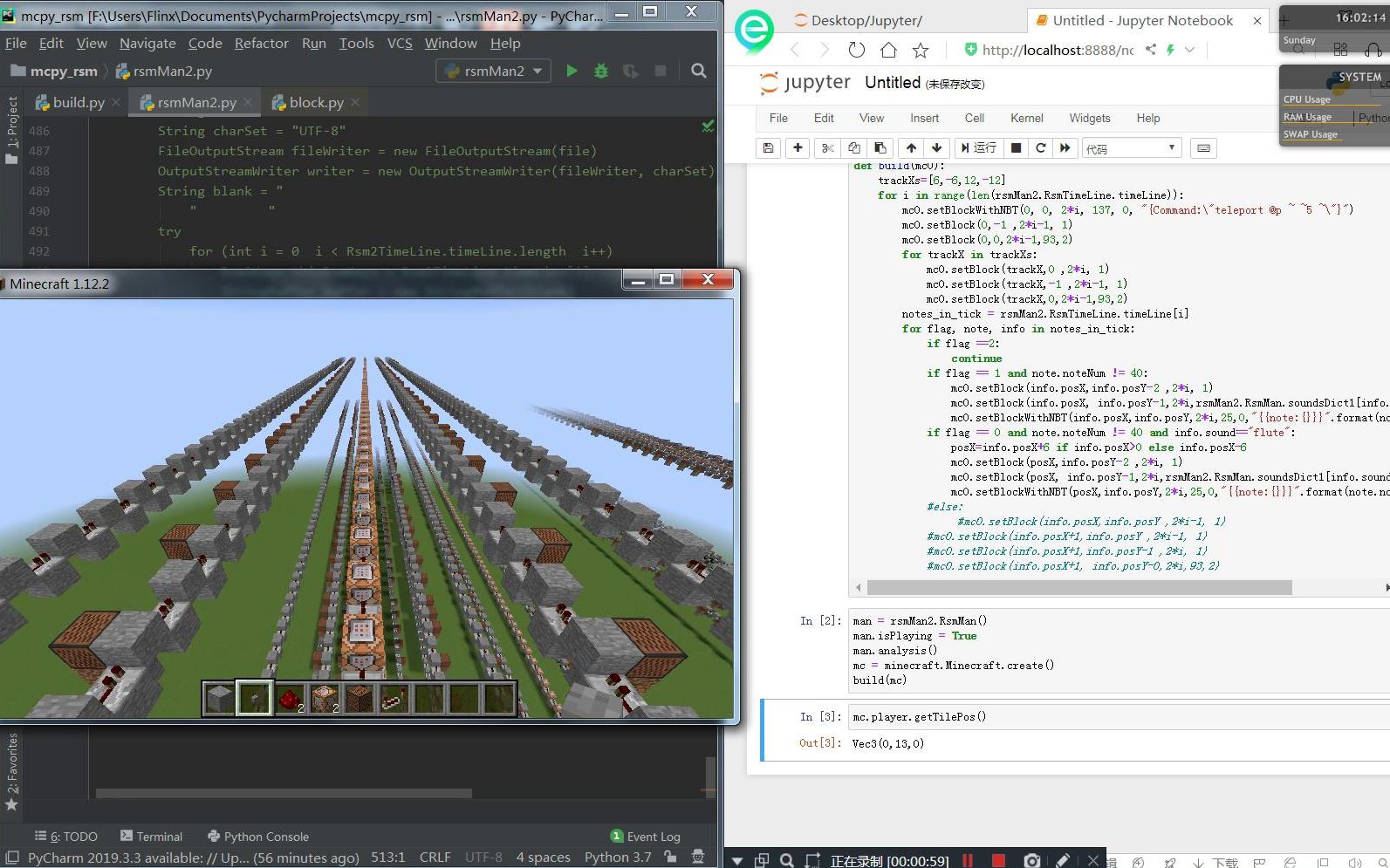Select the stone block slot in Minecraft hotbar
Viewport: 1390px width, 868px height.
coord(219,699)
